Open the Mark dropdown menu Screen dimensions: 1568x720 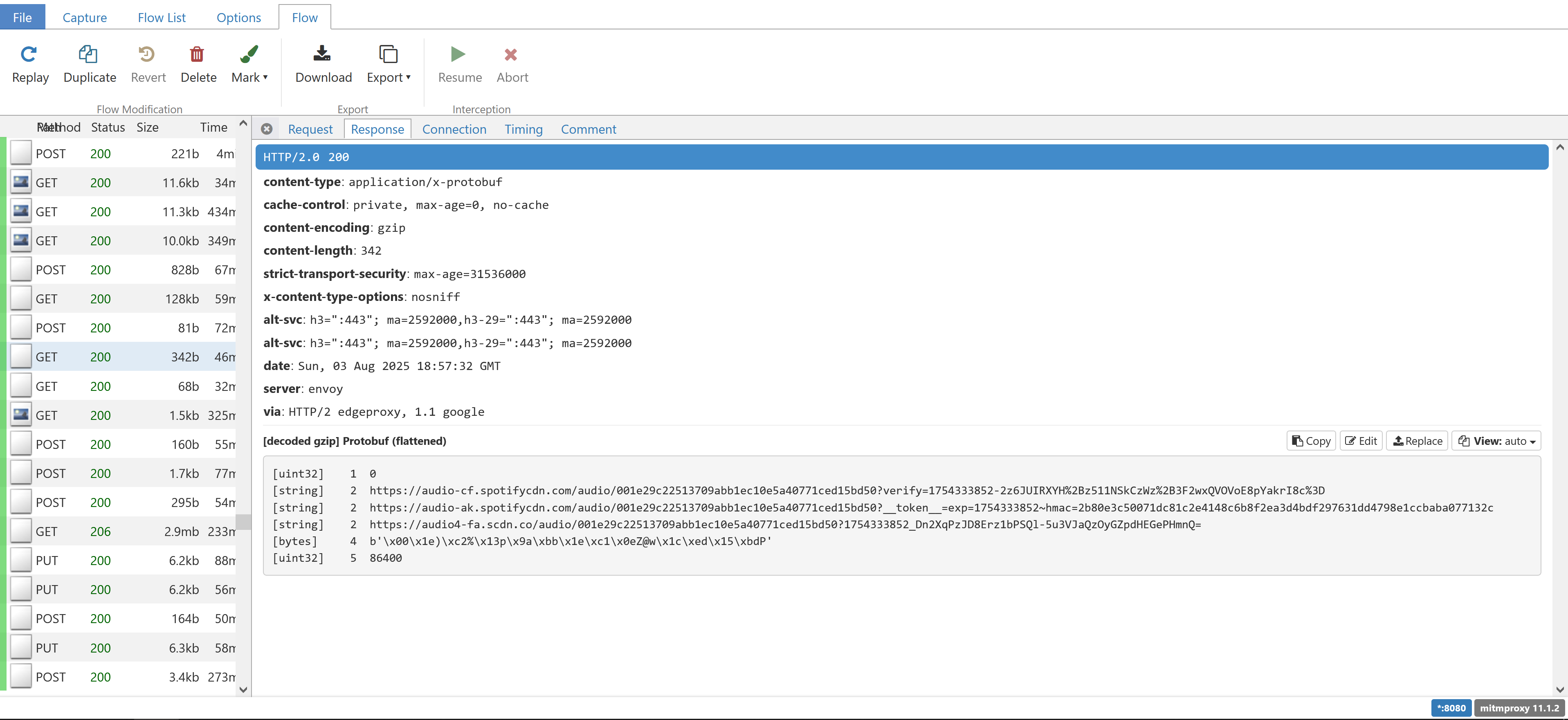(x=249, y=77)
